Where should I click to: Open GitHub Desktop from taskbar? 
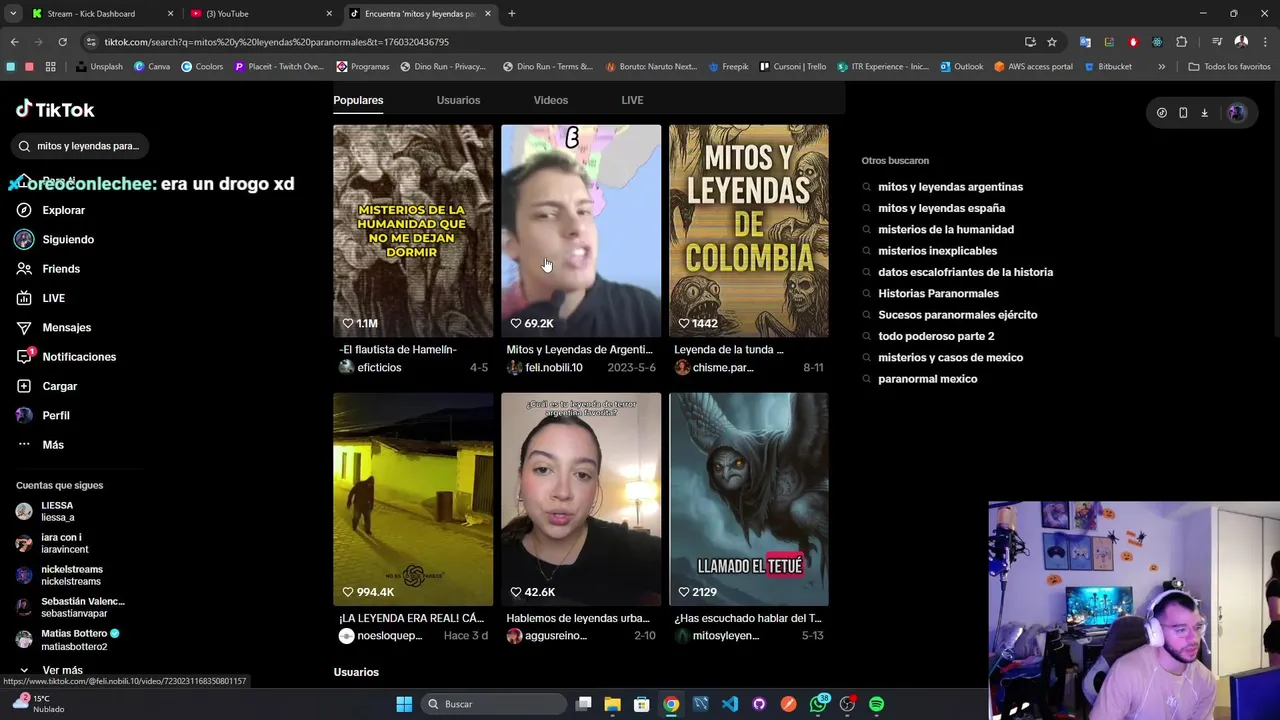759,704
